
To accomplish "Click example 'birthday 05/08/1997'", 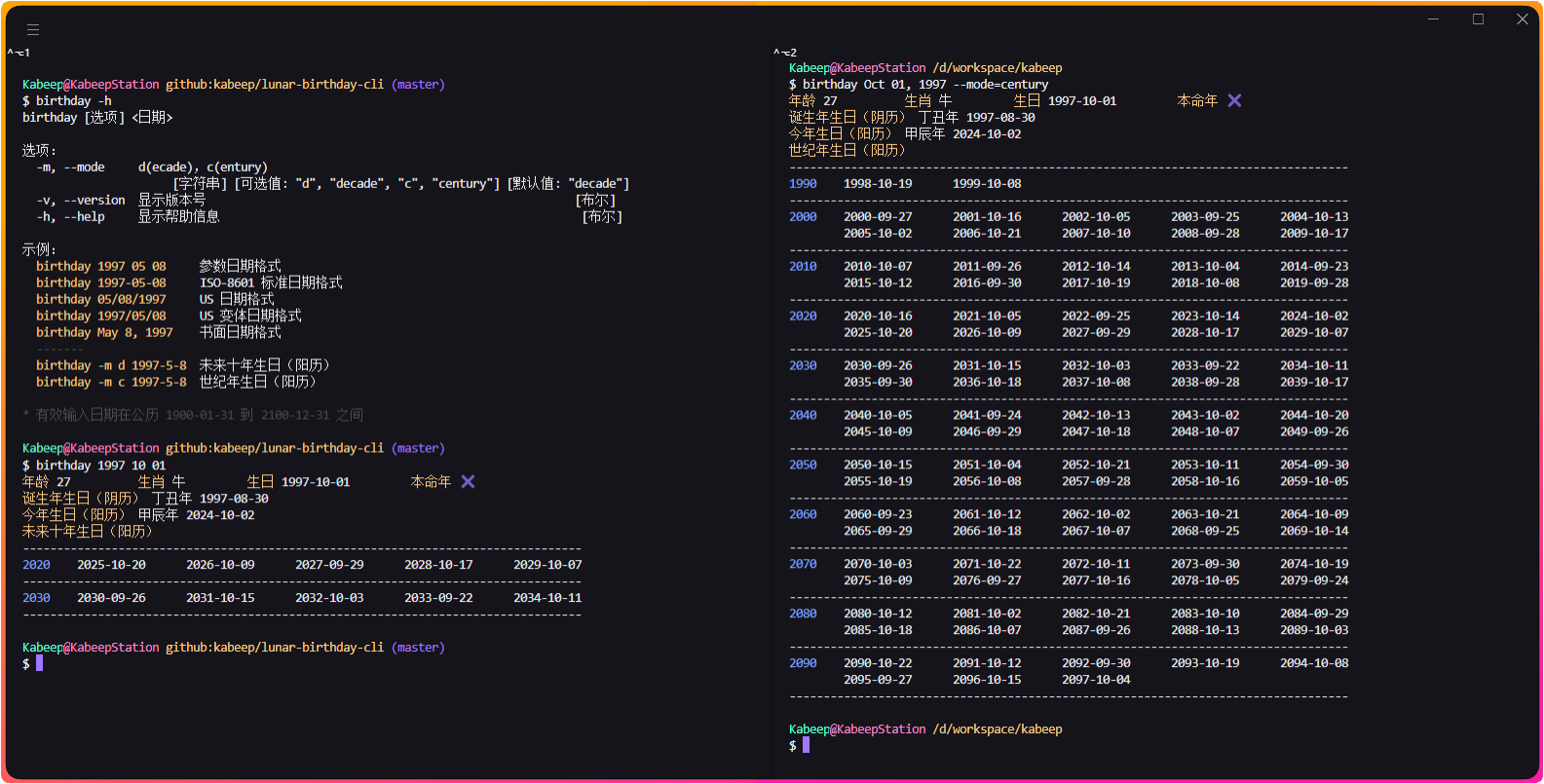I will (101, 300).
